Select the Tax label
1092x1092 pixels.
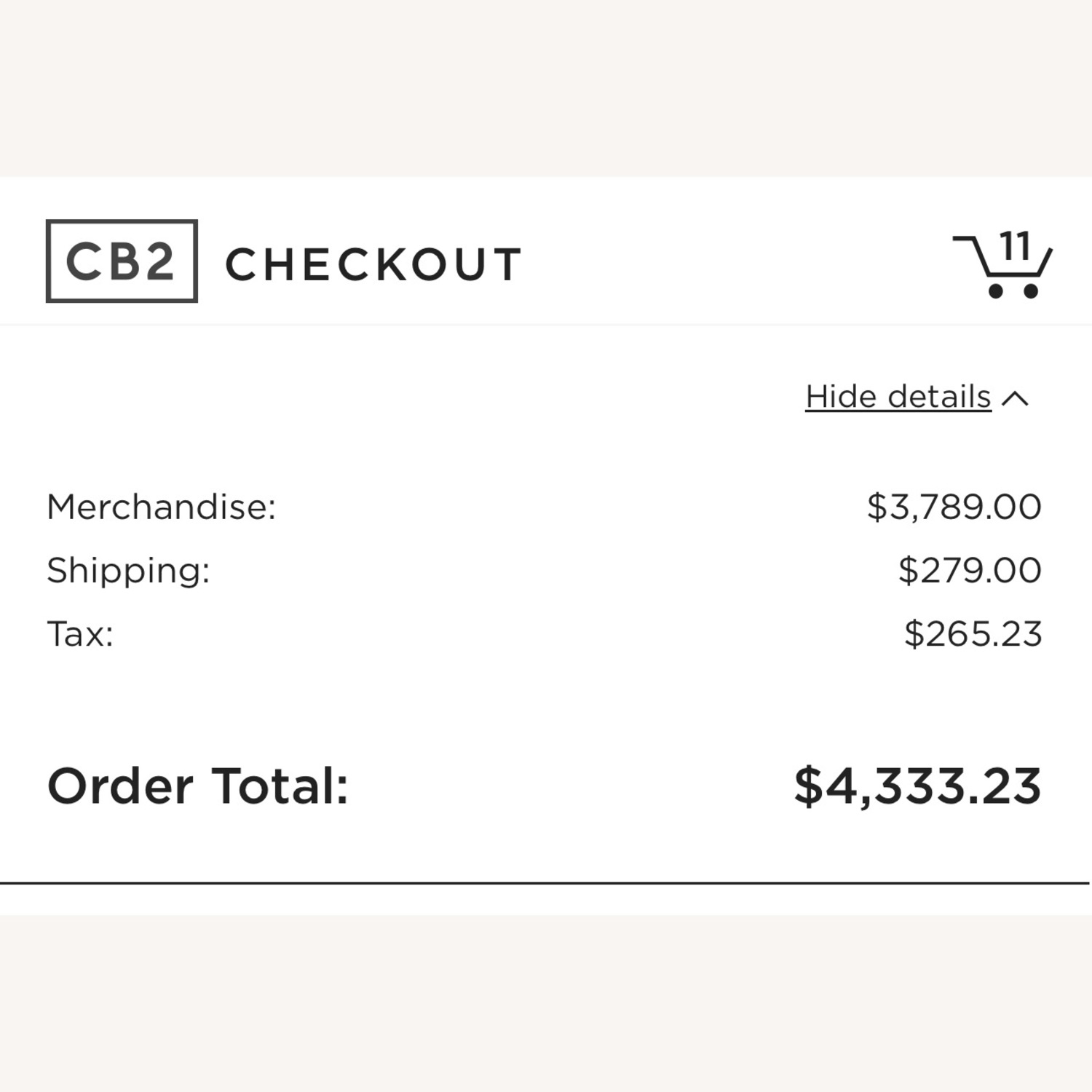[x=80, y=633]
